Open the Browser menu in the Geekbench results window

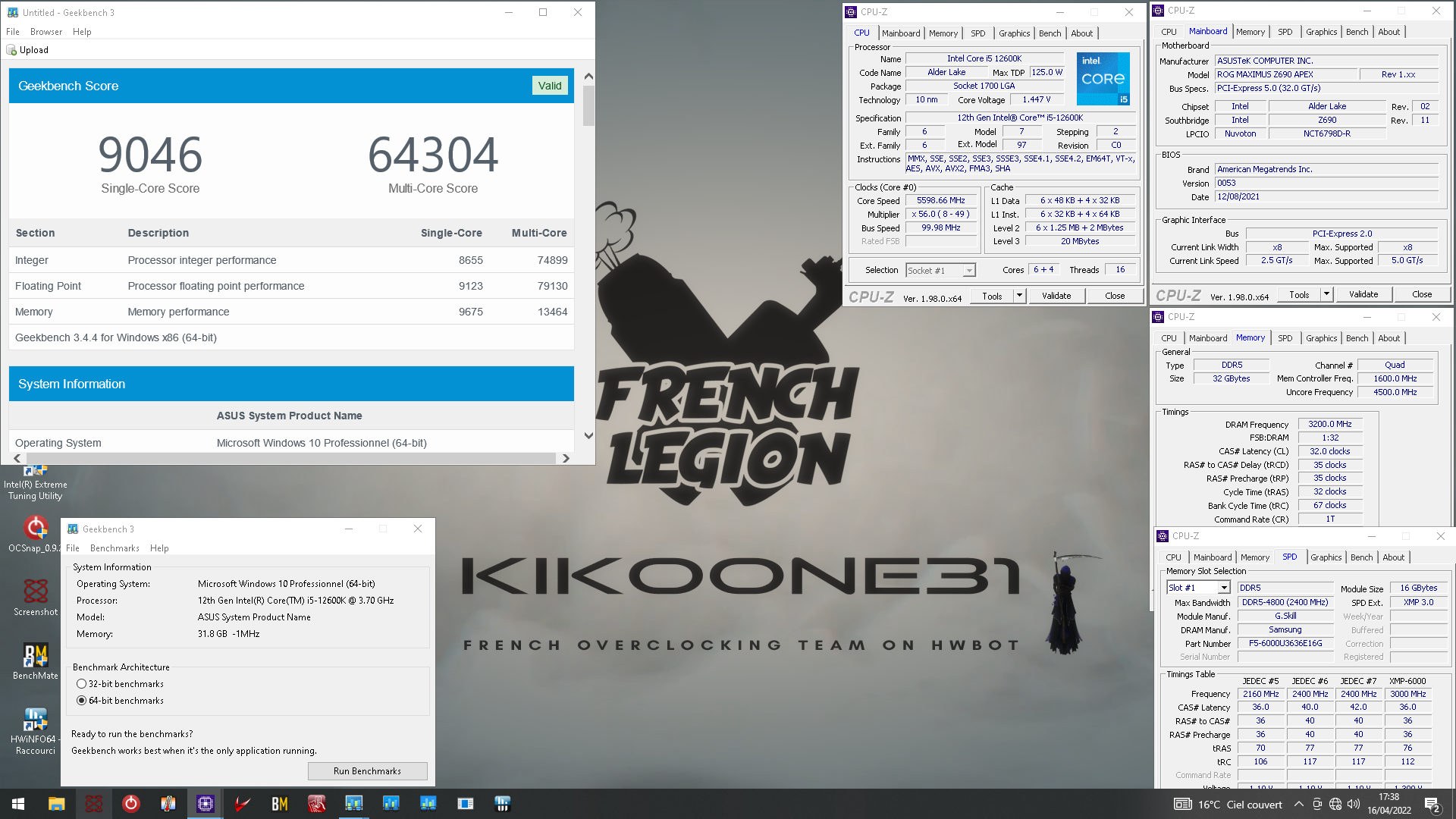(x=46, y=32)
